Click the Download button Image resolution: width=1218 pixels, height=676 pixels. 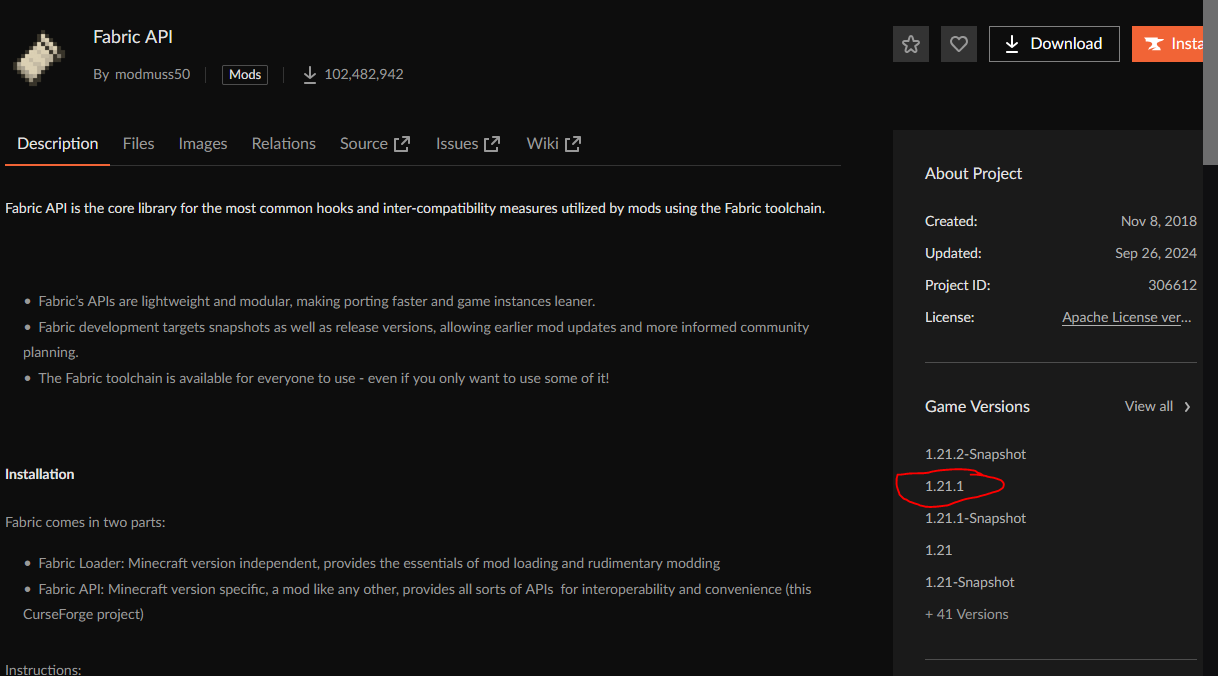(1054, 44)
